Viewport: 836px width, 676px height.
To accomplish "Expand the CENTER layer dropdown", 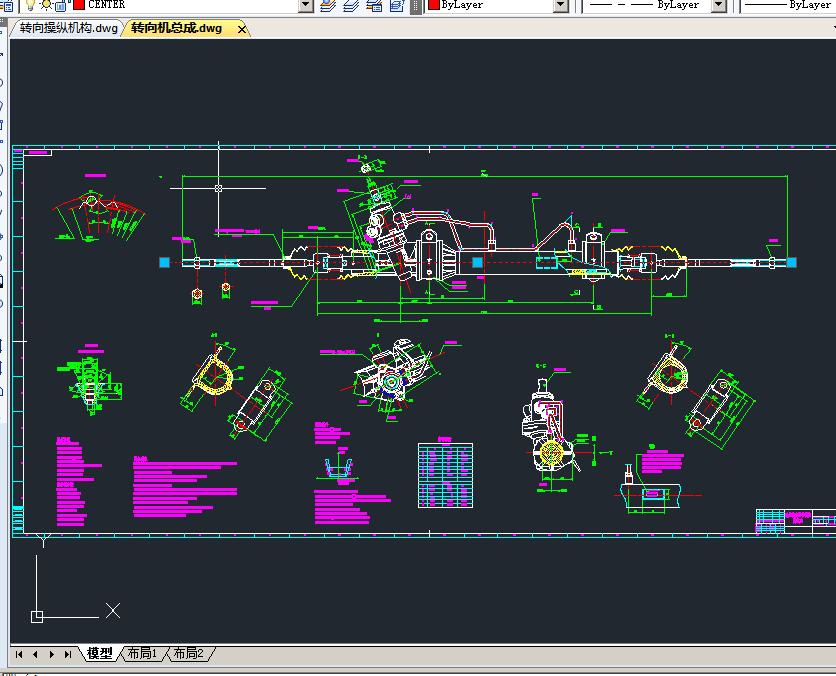I will (x=306, y=5).
